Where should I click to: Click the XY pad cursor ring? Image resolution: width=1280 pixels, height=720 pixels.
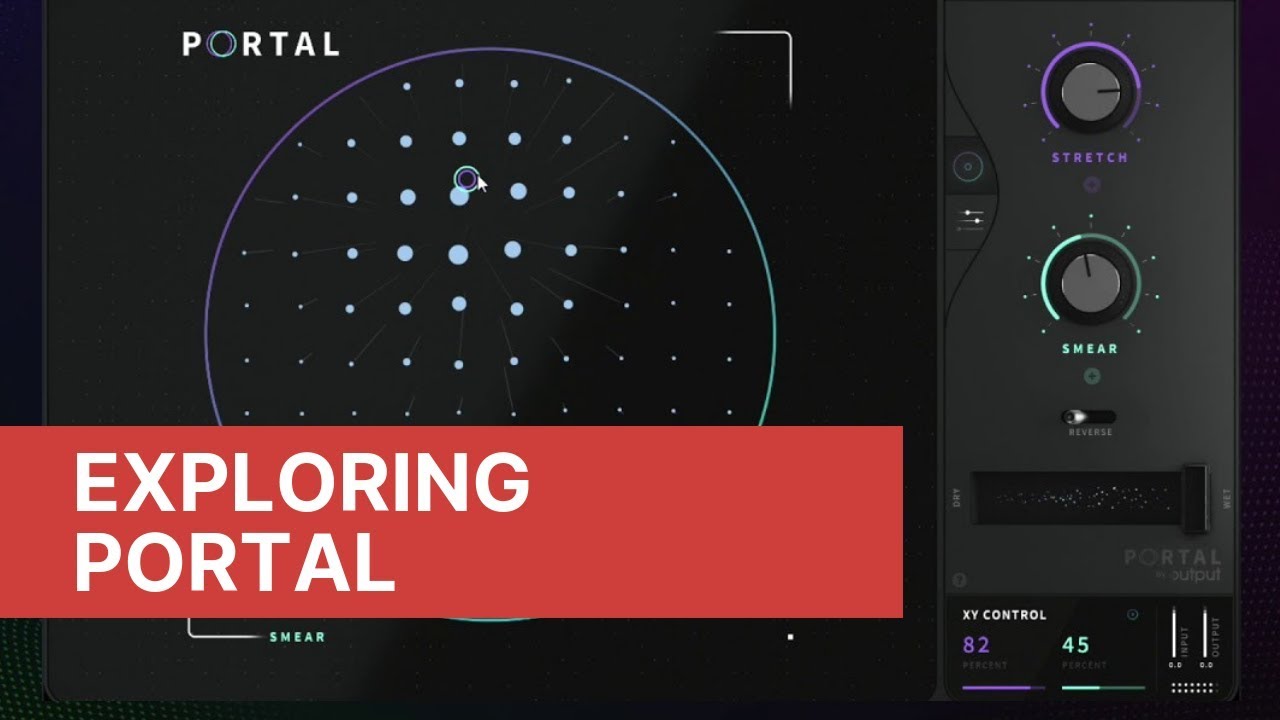(x=466, y=179)
